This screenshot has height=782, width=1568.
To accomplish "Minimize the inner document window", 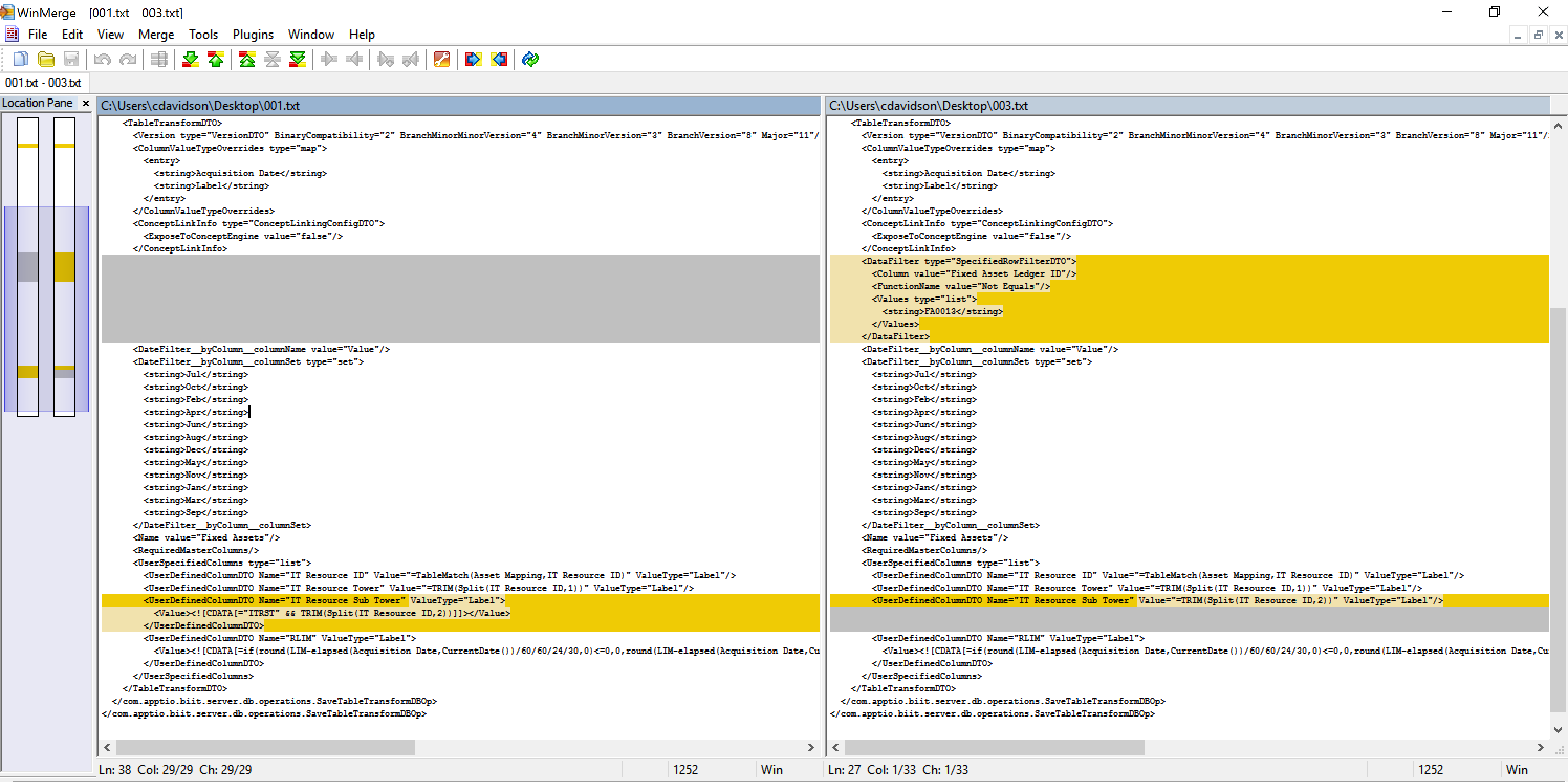I will 1518,35.
